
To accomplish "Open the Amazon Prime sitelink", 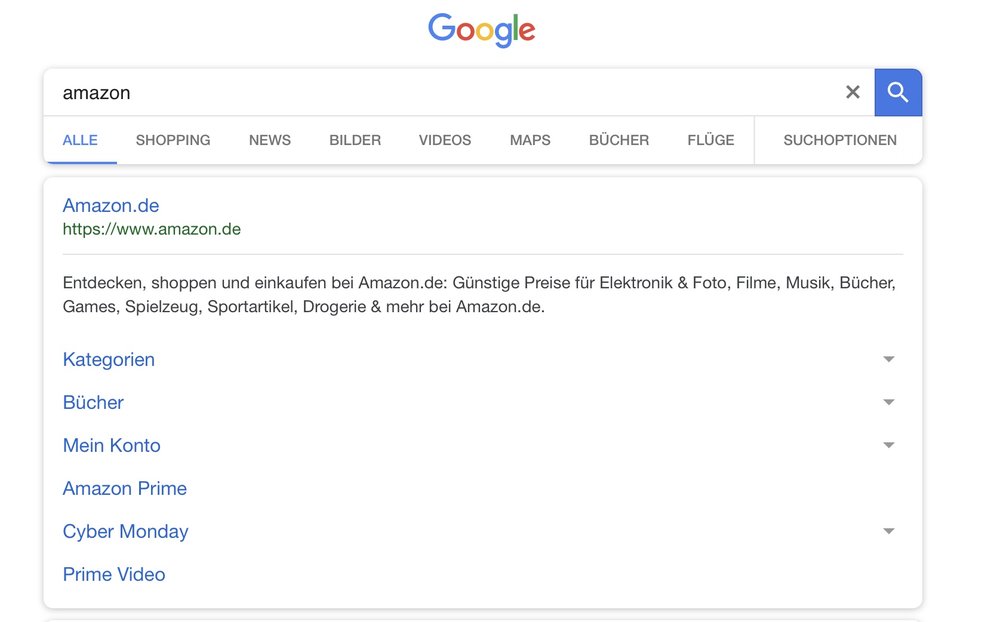I will (x=125, y=489).
